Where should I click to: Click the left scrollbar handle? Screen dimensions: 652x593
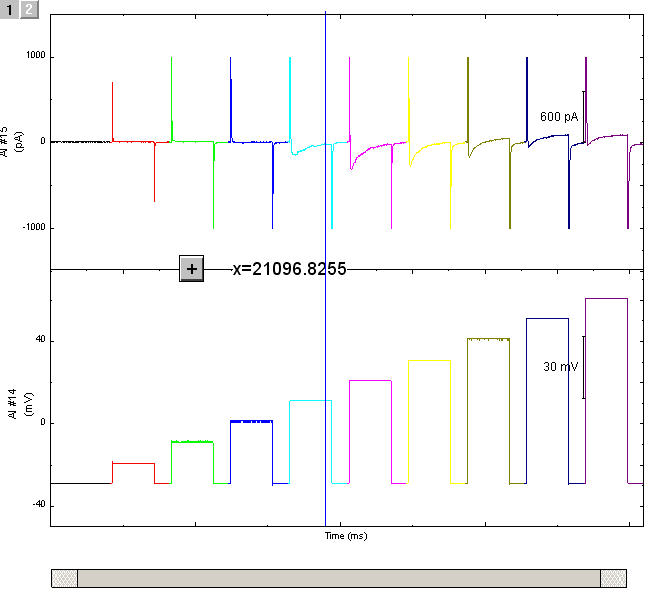pyautogui.click(x=64, y=579)
